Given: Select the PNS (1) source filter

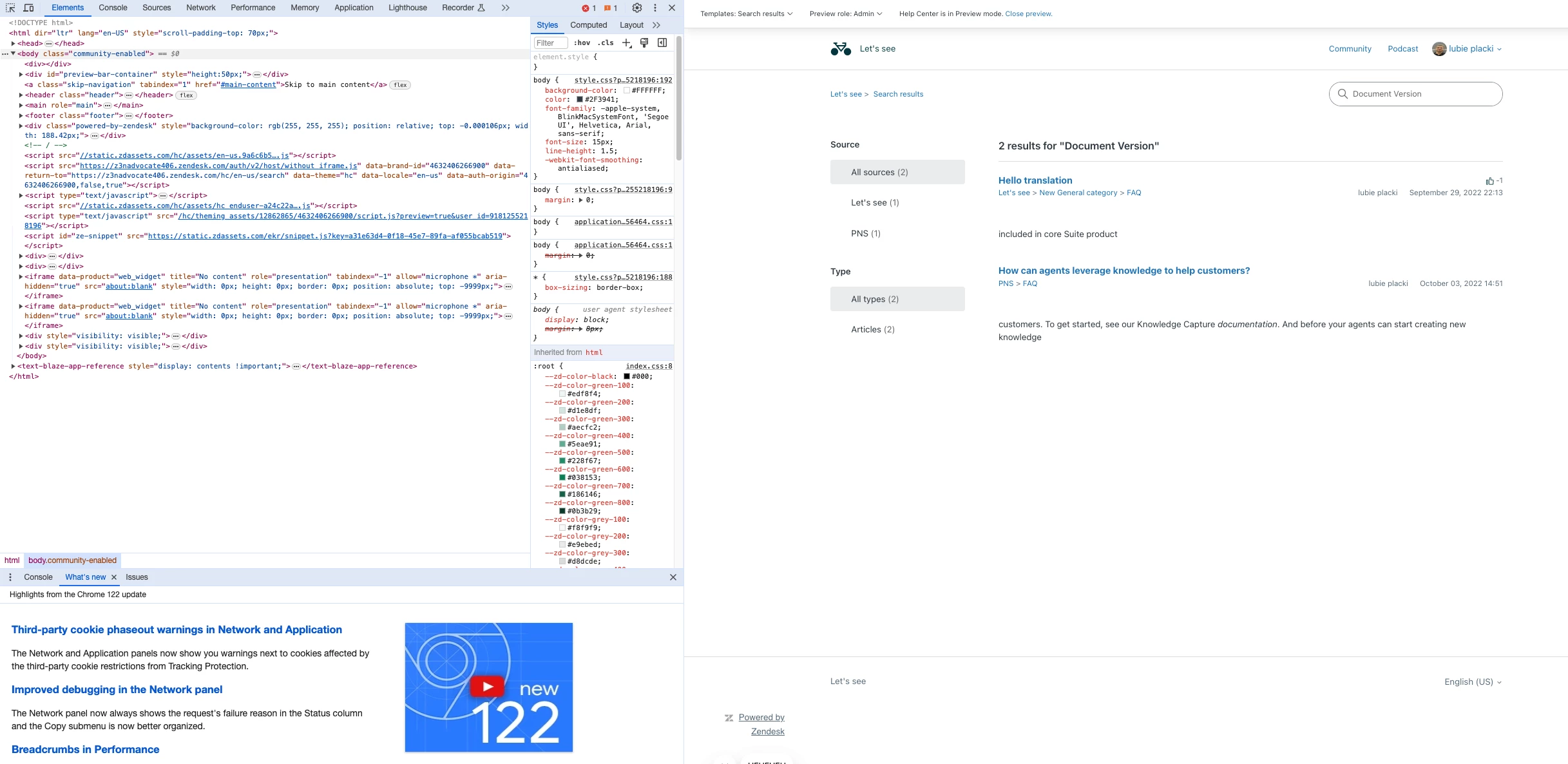Looking at the screenshot, I should [x=865, y=233].
